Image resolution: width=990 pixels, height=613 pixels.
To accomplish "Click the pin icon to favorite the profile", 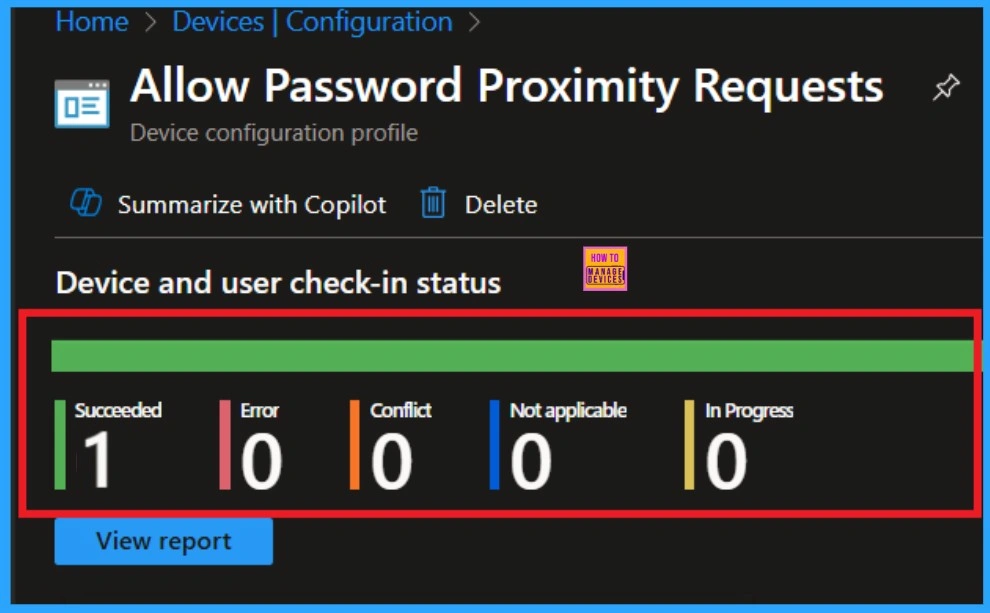I will tap(946, 88).
